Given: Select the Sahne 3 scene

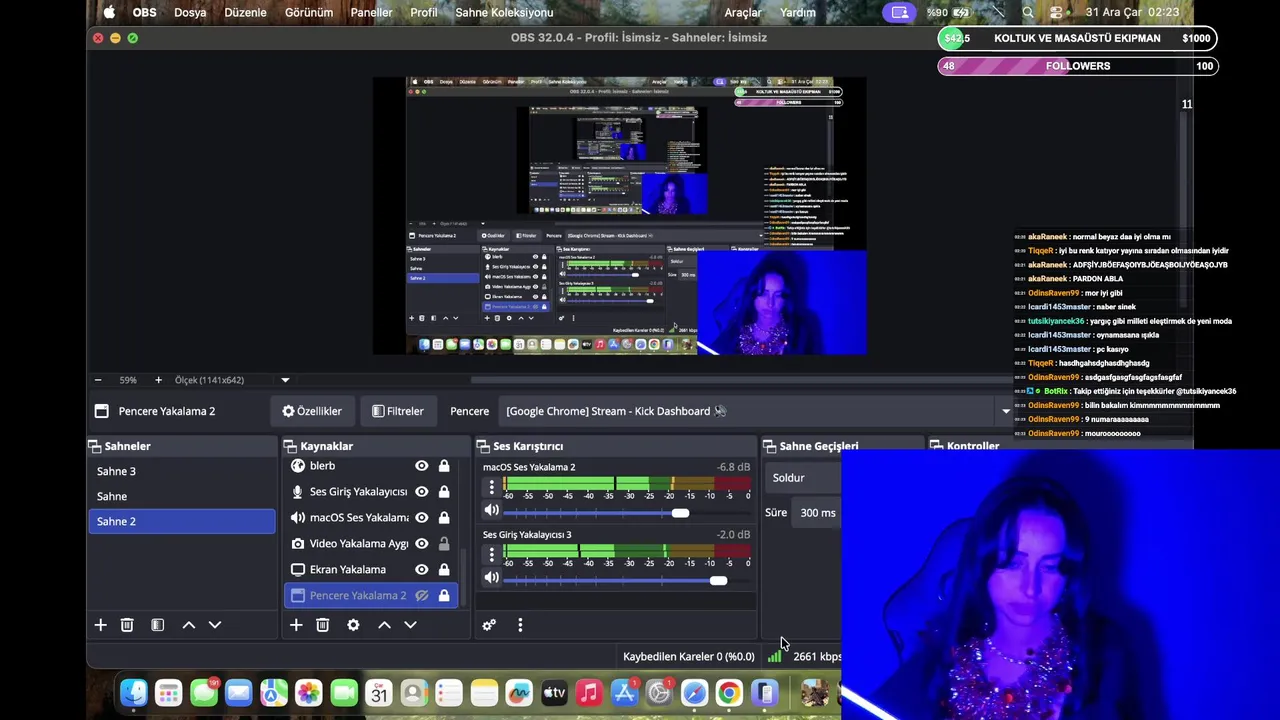Looking at the screenshot, I should pyautogui.click(x=182, y=471).
